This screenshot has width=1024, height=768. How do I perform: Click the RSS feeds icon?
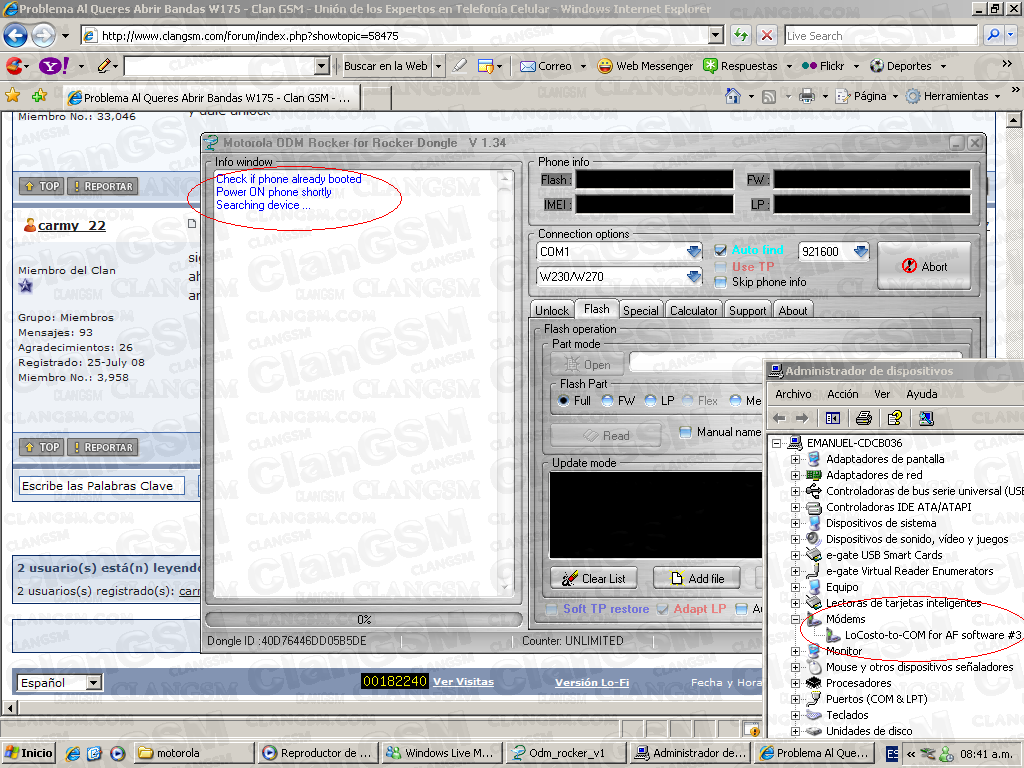click(769, 97)
